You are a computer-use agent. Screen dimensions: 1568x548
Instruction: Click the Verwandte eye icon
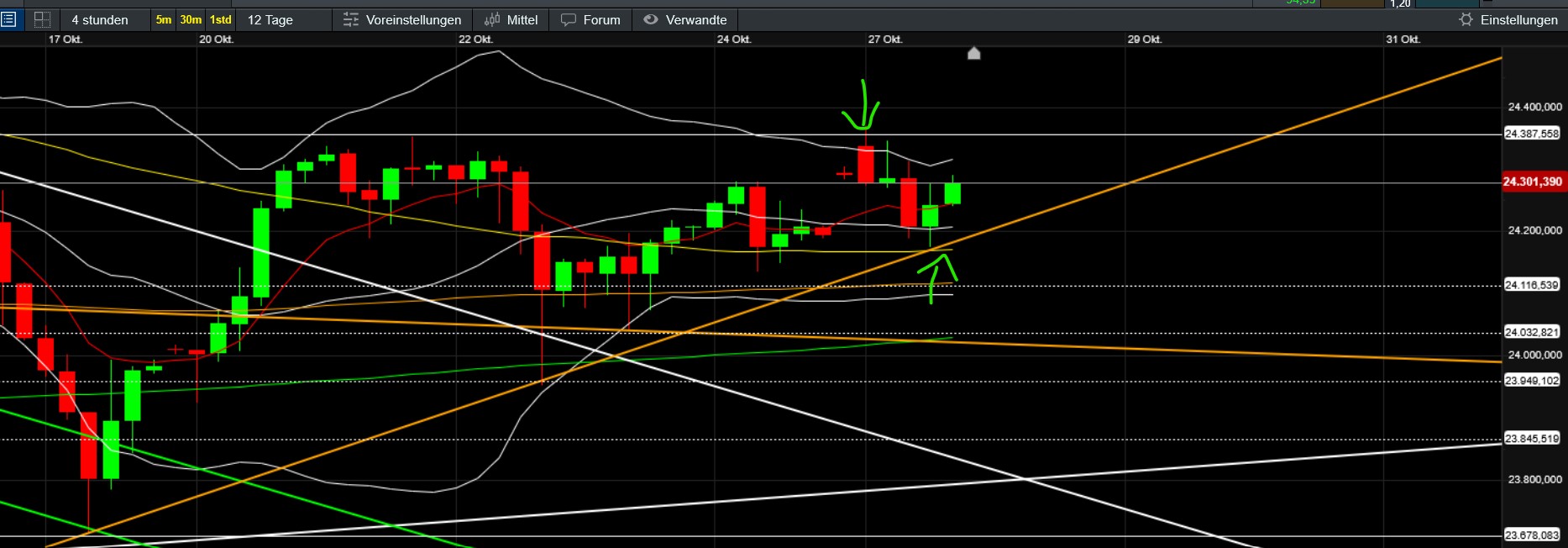click(x=651, y=19)
